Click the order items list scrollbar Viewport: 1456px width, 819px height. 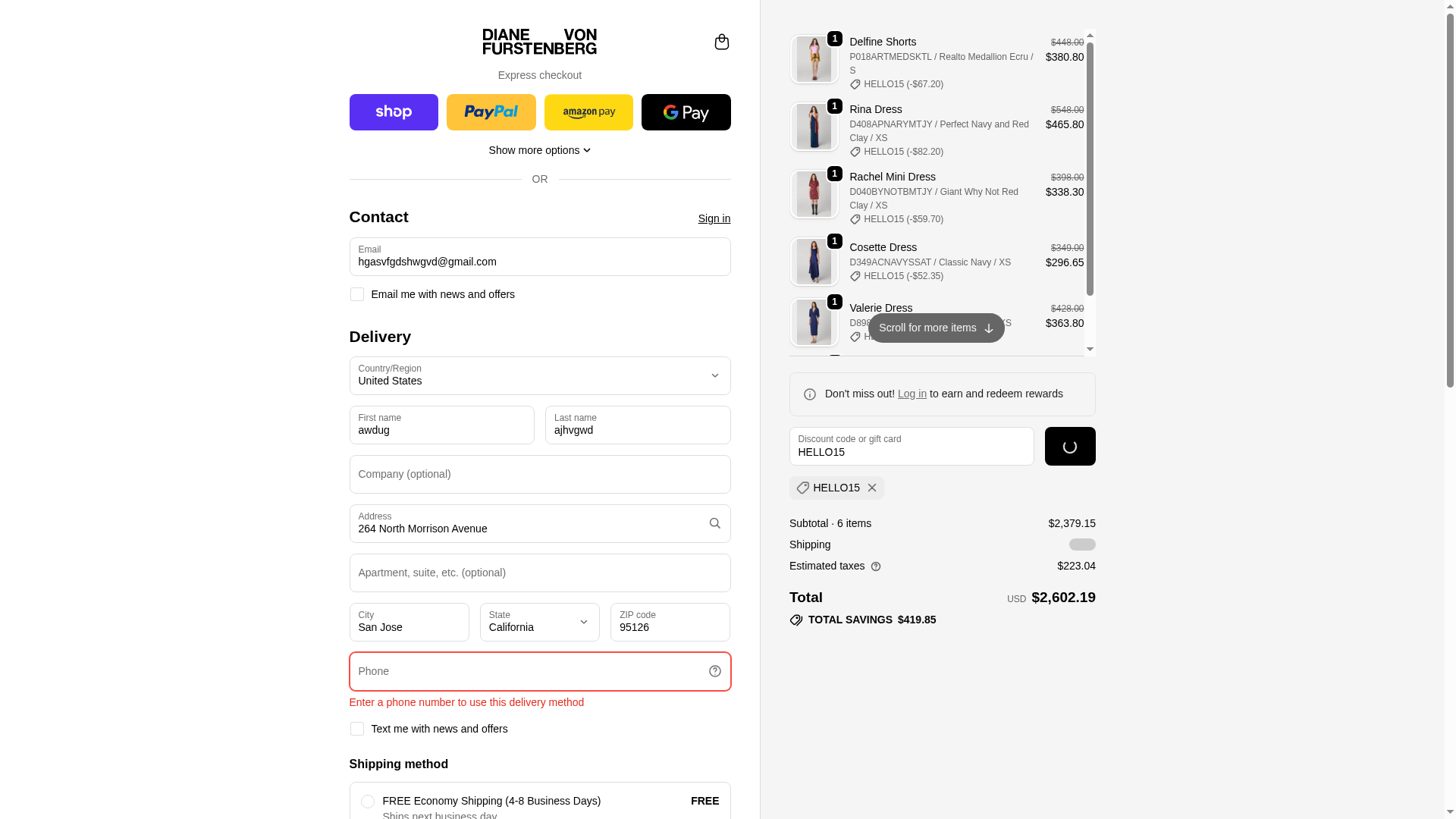(x=1090, y=167)
